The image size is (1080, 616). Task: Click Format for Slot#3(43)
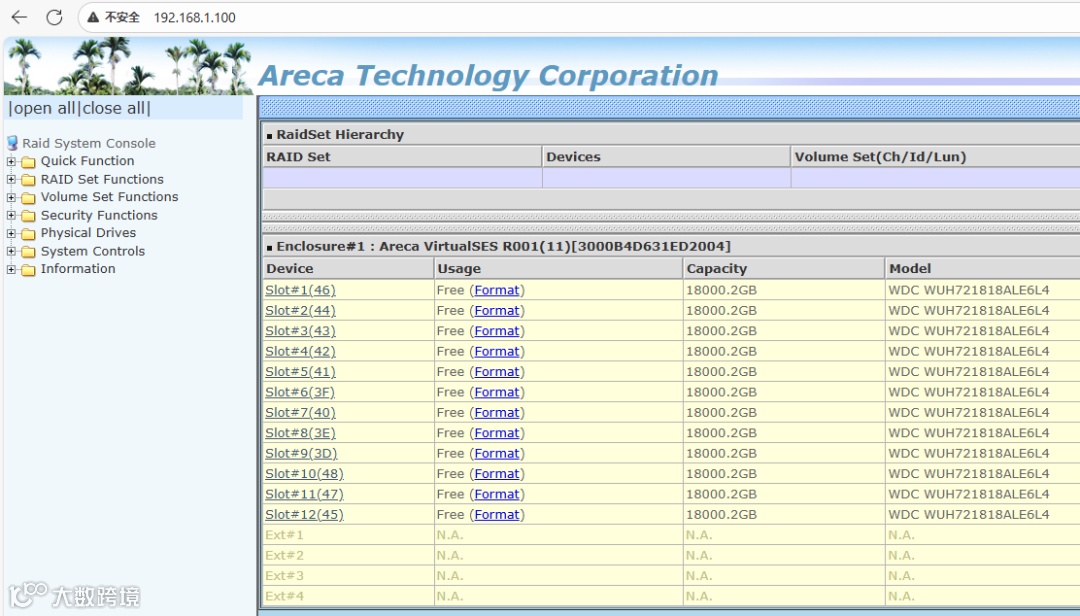pyautogui.click(x=497, y=331)
